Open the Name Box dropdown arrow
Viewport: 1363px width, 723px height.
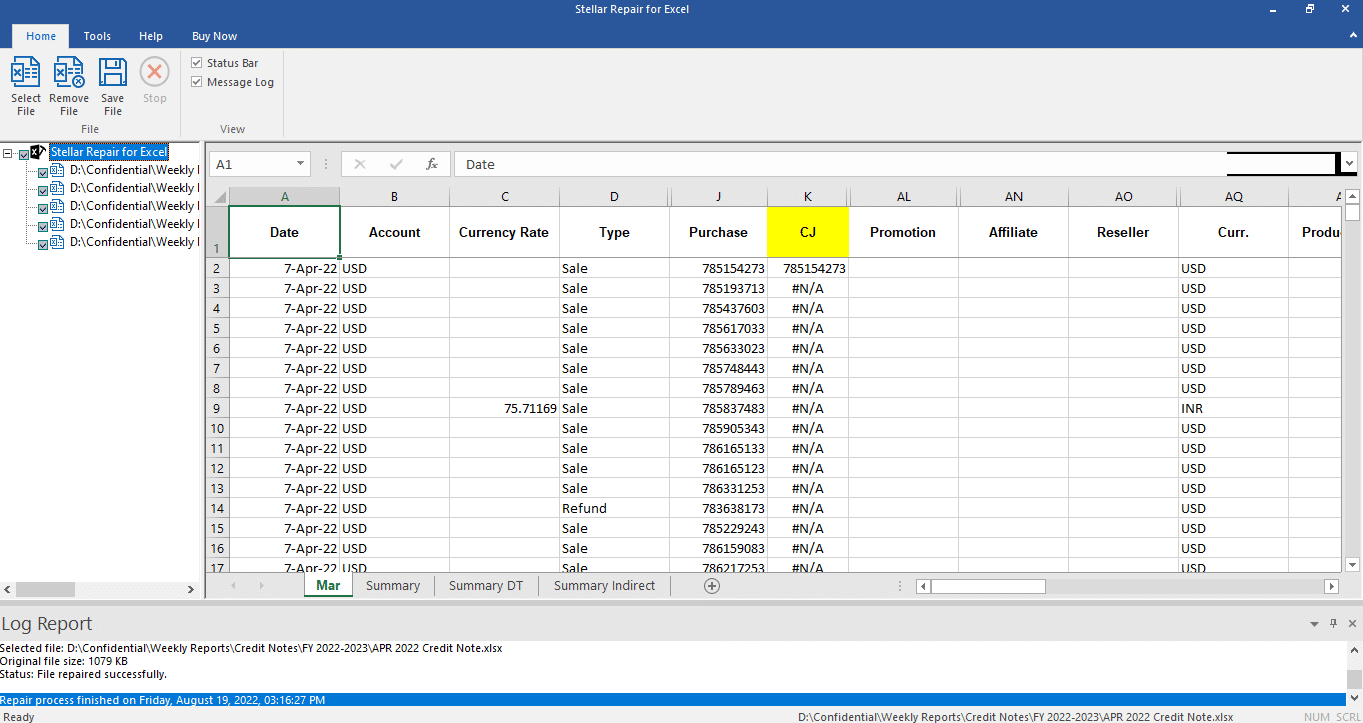(300, 164)
